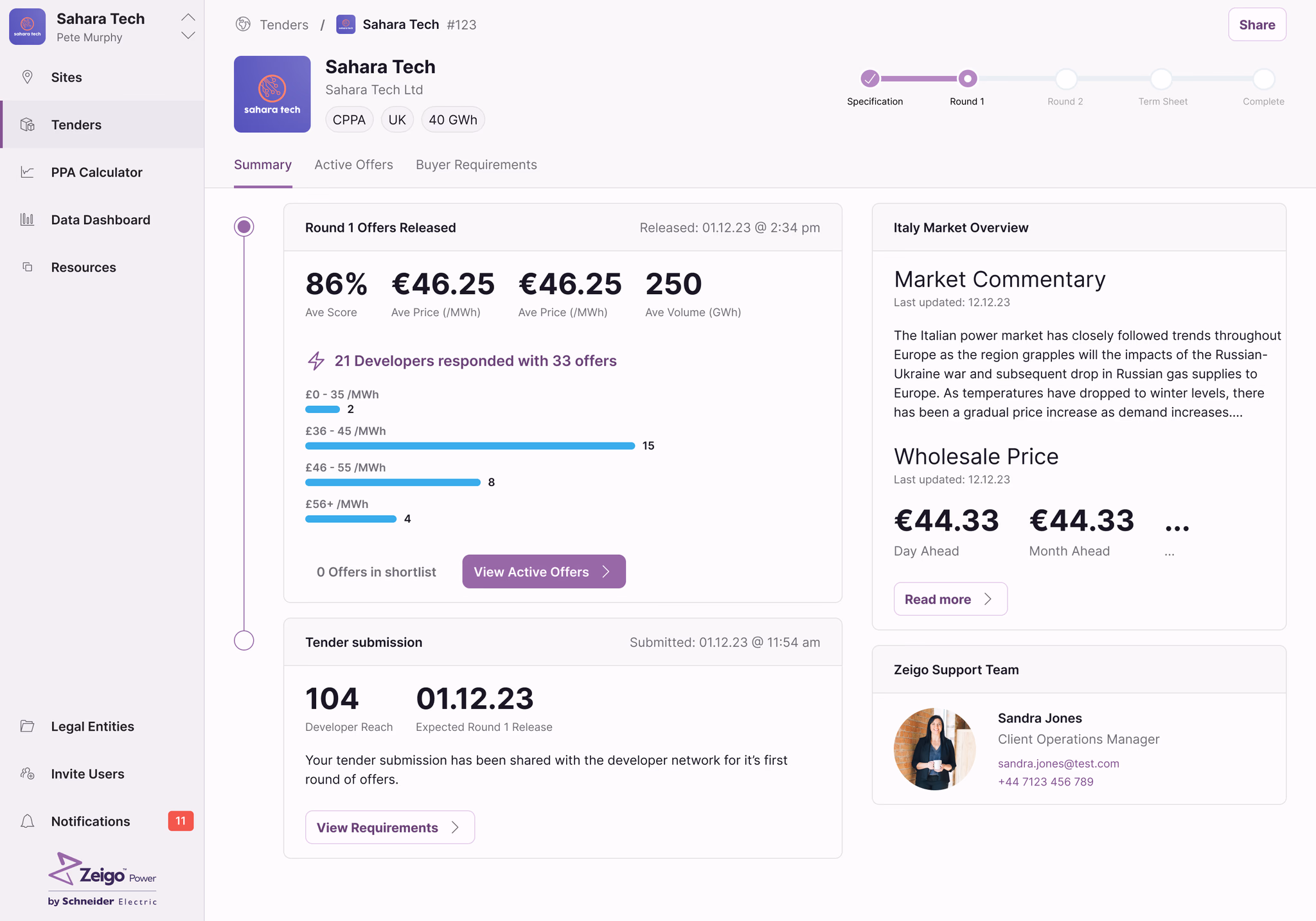Screen dimensions: 1316x921
Task: Click the Sites location pin icon
Action: coord(27,77)
